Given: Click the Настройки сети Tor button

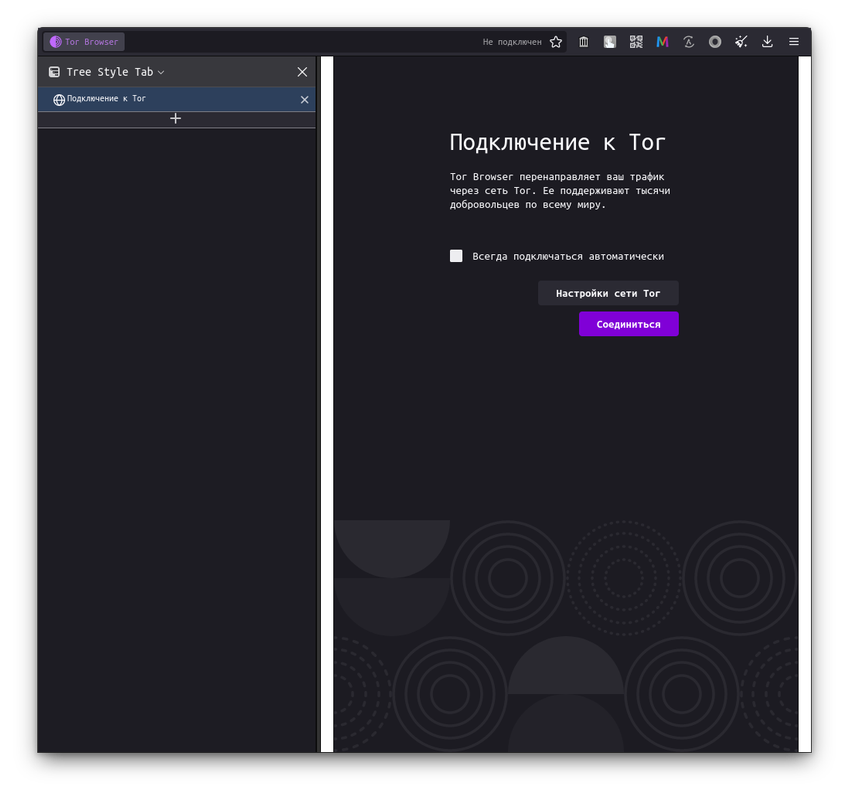Looking at the screenshot, I should click(x=608, y=293).
